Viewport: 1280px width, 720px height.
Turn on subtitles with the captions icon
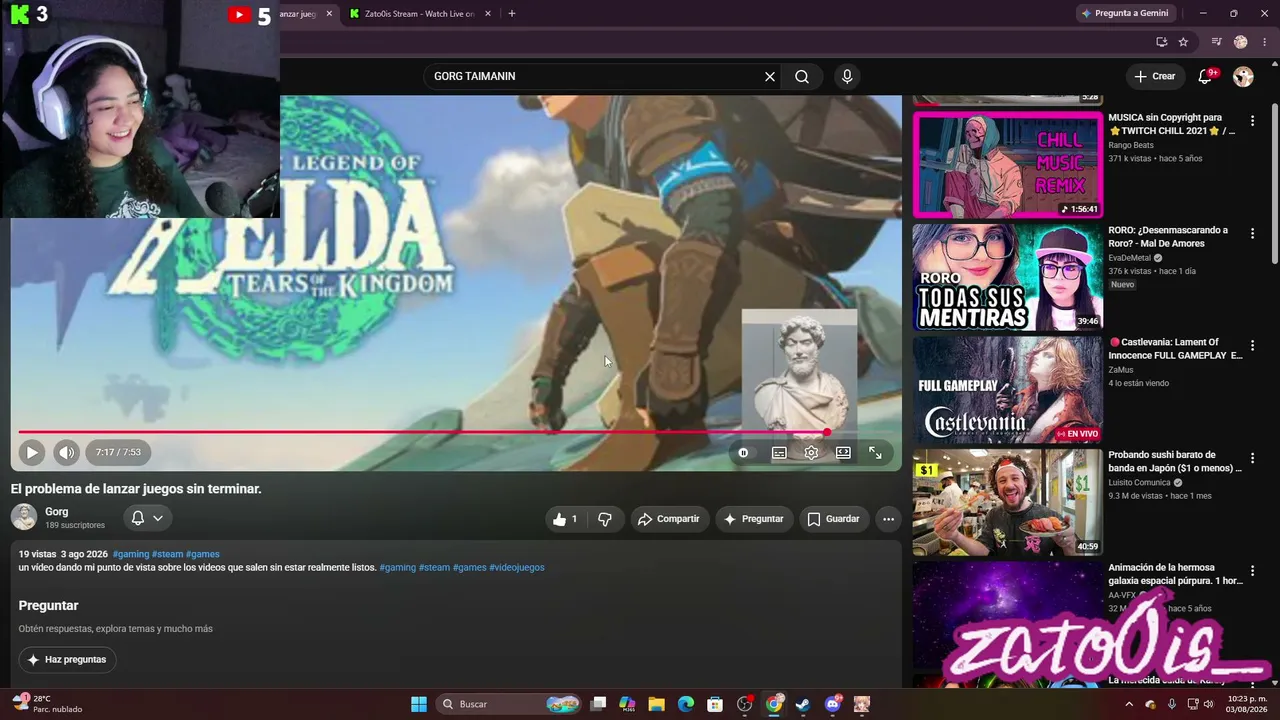(779, 453)
